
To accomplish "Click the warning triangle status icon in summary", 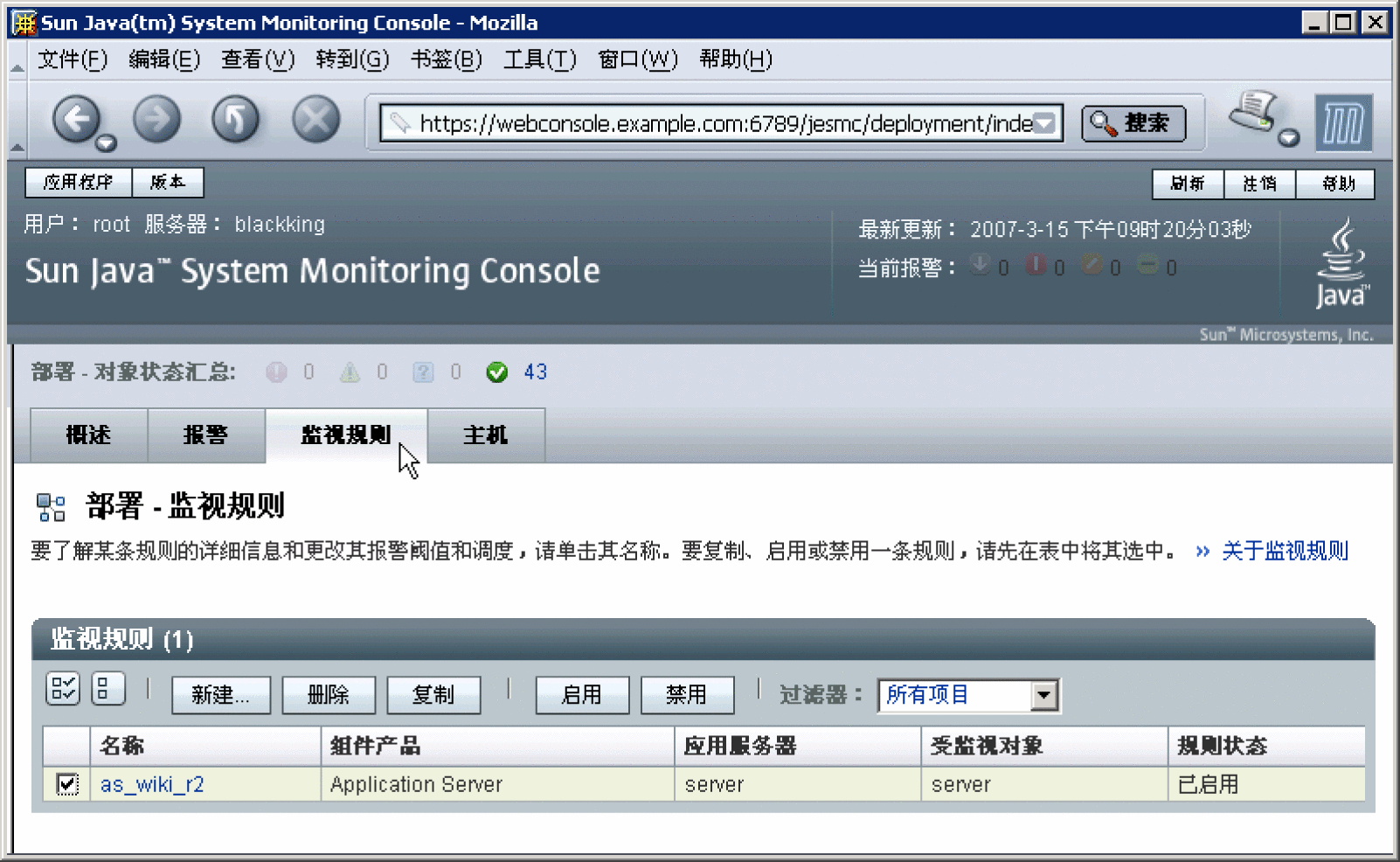I will click(x=350, y=372).
